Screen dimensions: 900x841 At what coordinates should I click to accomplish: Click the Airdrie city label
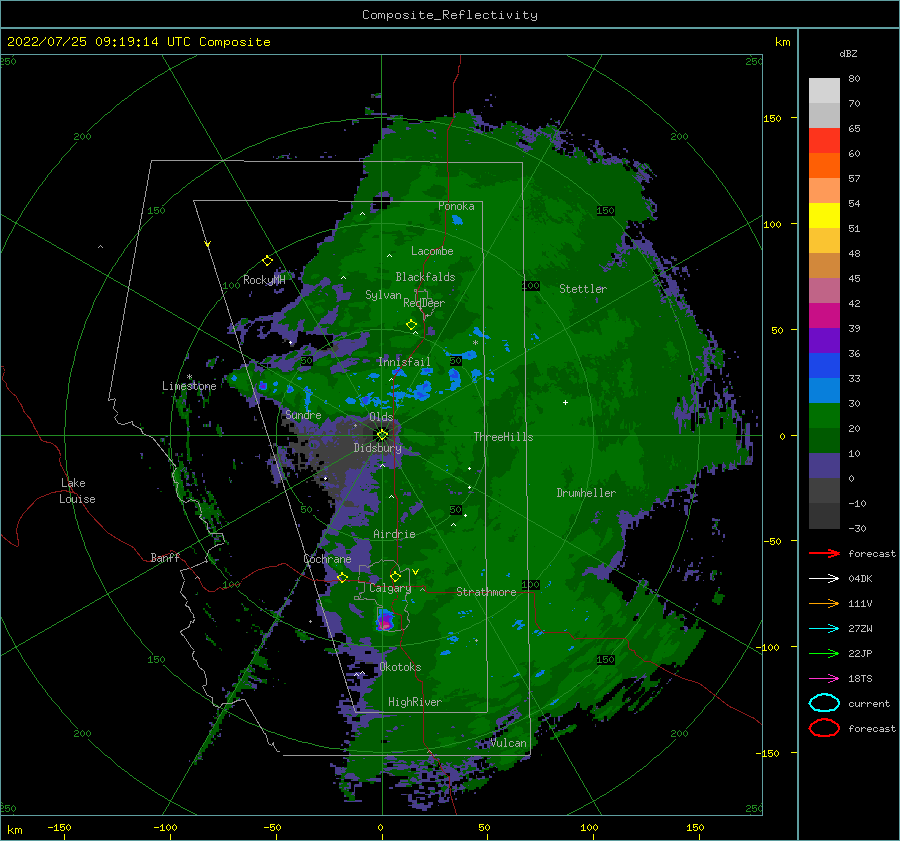click(x=394, y=534)
